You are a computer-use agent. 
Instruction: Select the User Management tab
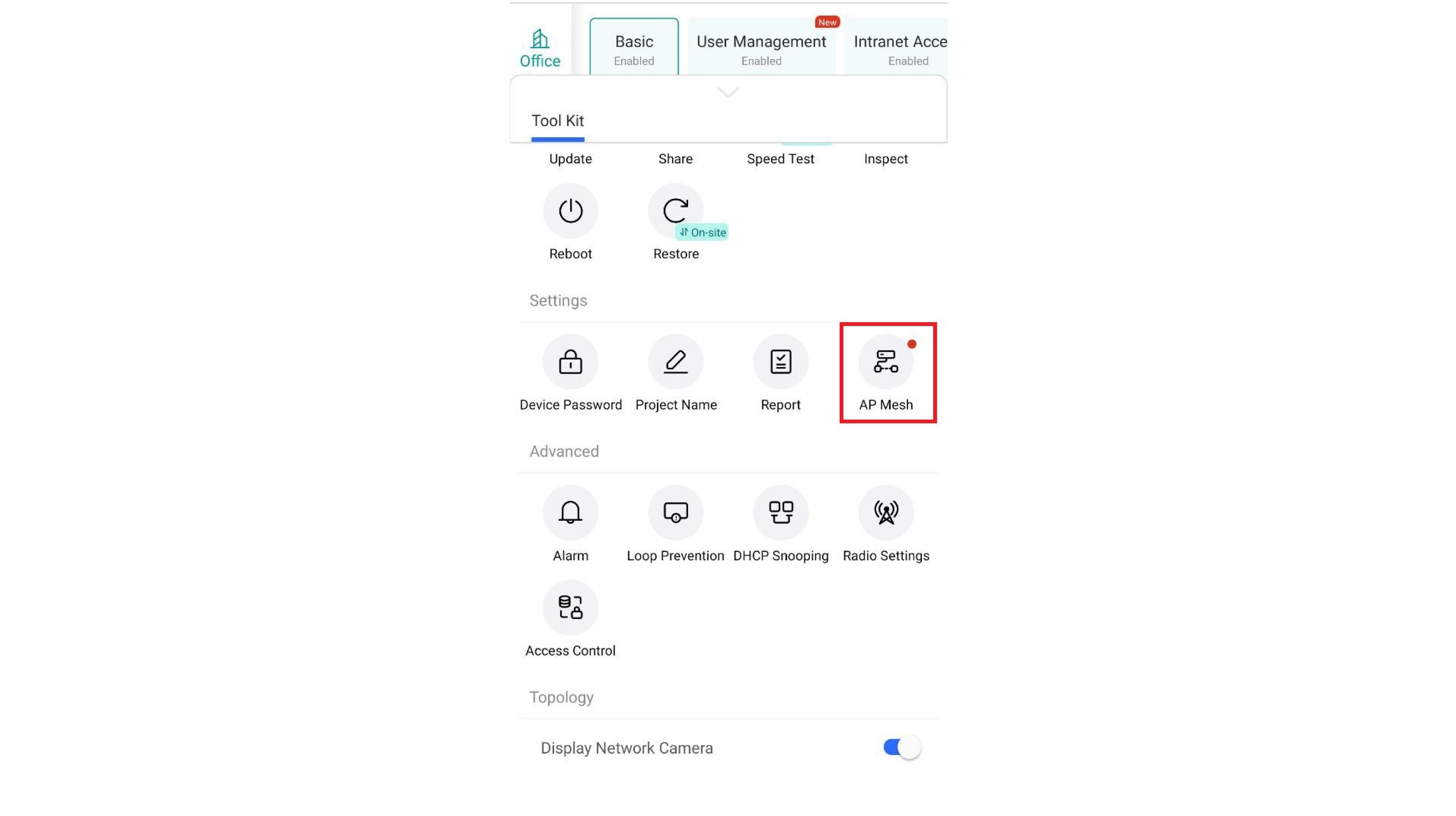(x=761, y=47)
